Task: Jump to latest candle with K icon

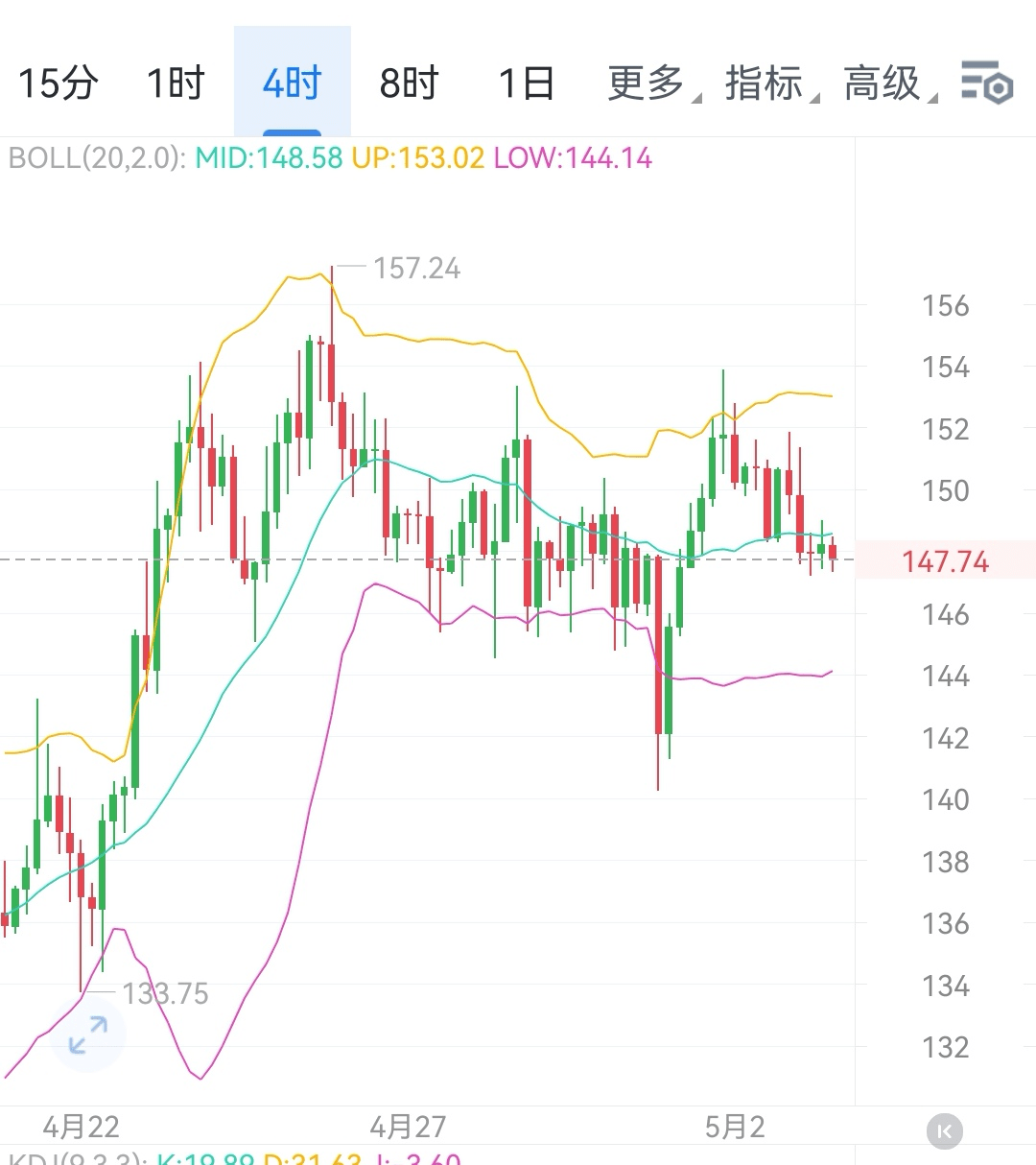Action: point(945,1131)
